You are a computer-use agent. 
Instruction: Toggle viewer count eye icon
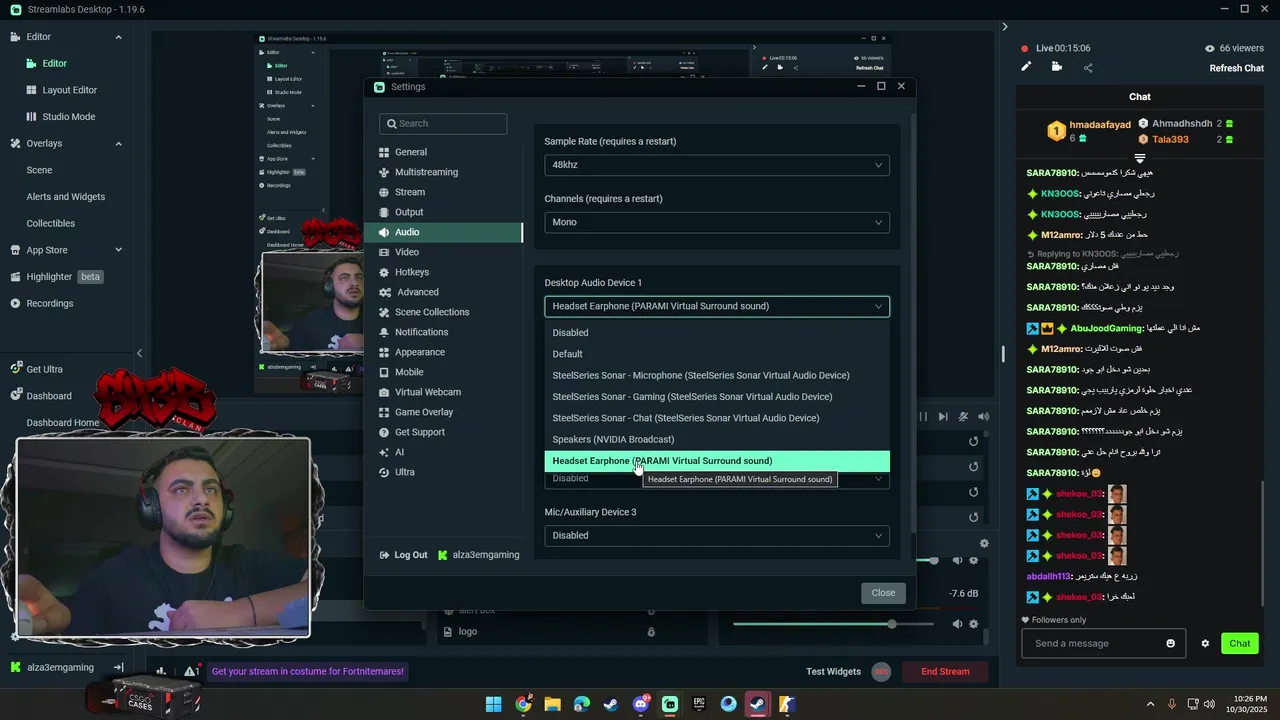point(1210,48)
